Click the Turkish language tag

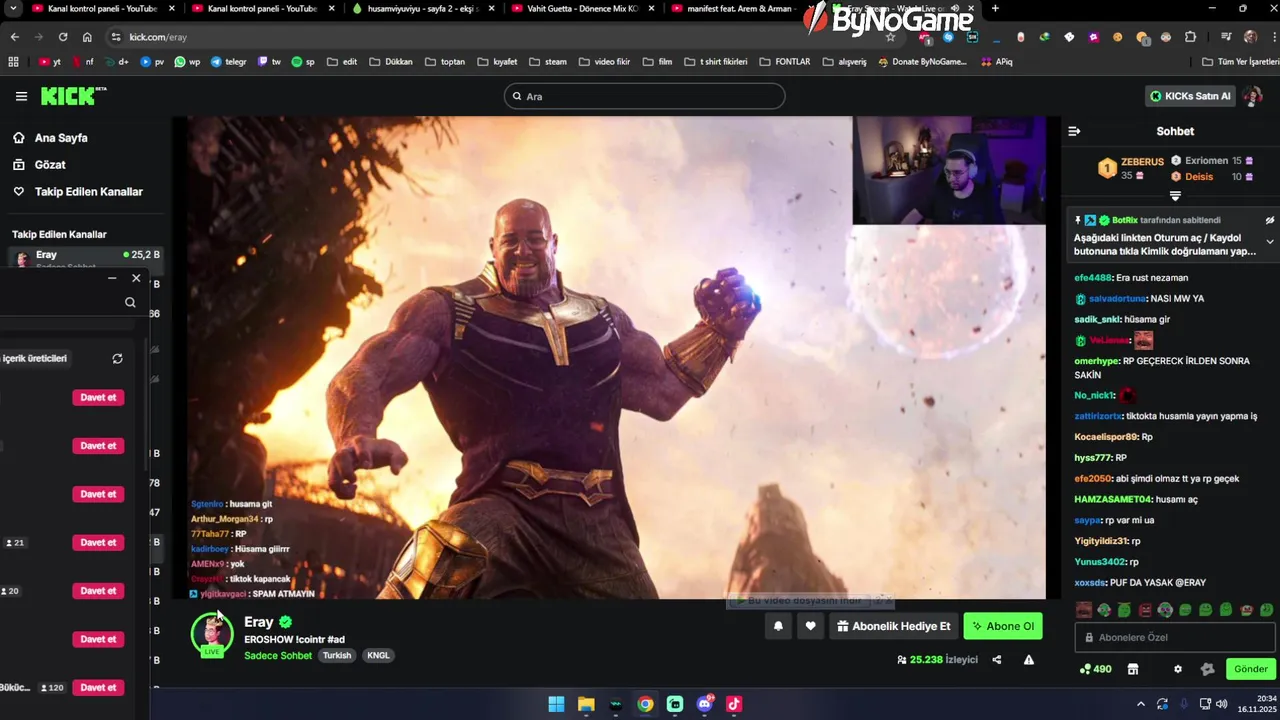tap(337, 656)
